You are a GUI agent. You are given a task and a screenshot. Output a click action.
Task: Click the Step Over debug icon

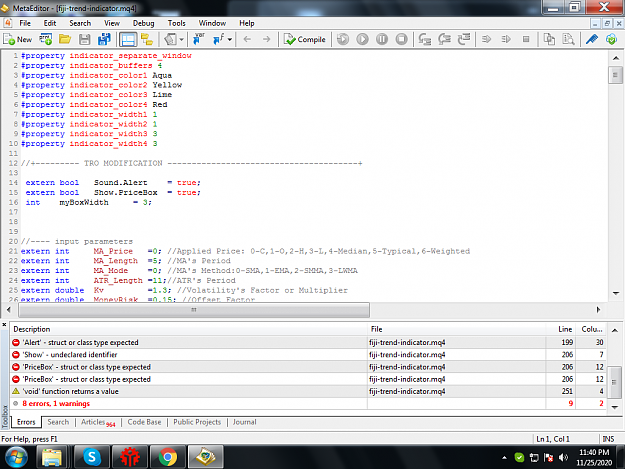pyautogui.click(x=444, y=39)
